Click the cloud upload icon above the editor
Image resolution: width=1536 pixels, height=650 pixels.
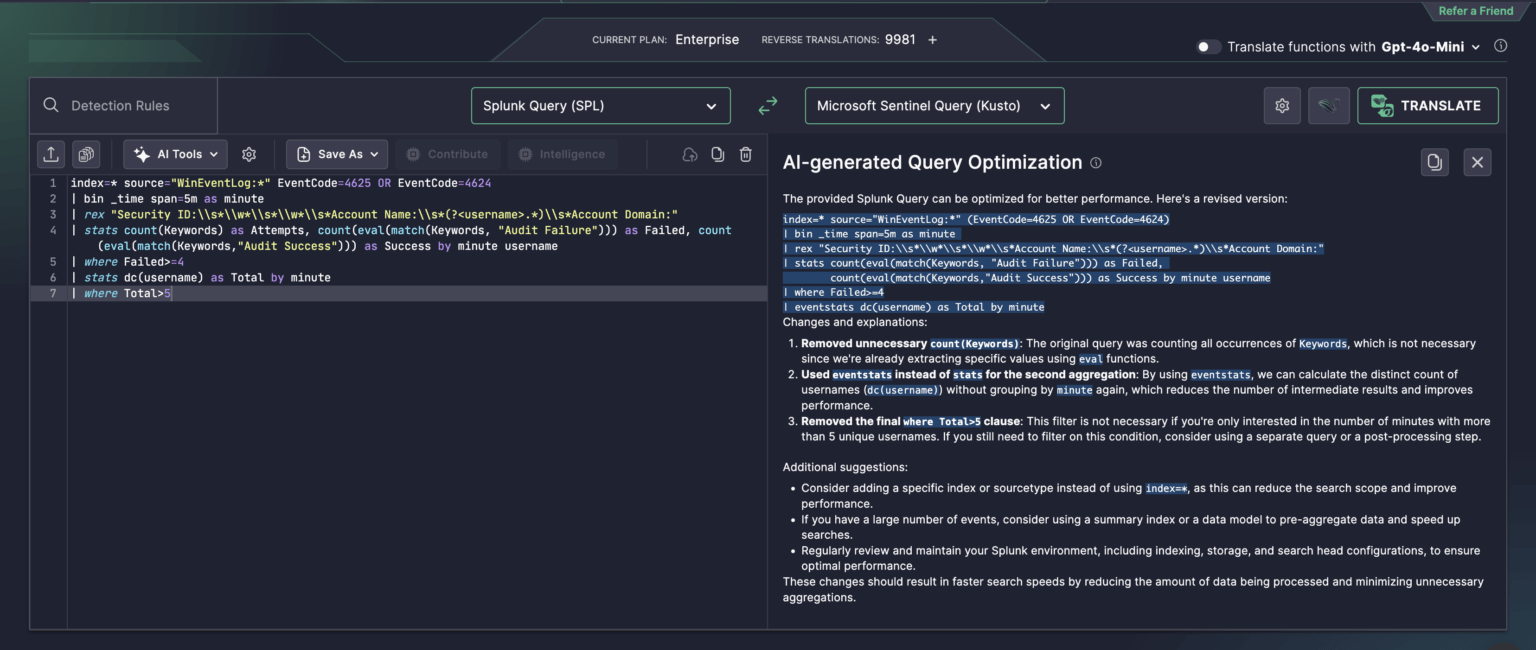(x=689, y=154)
